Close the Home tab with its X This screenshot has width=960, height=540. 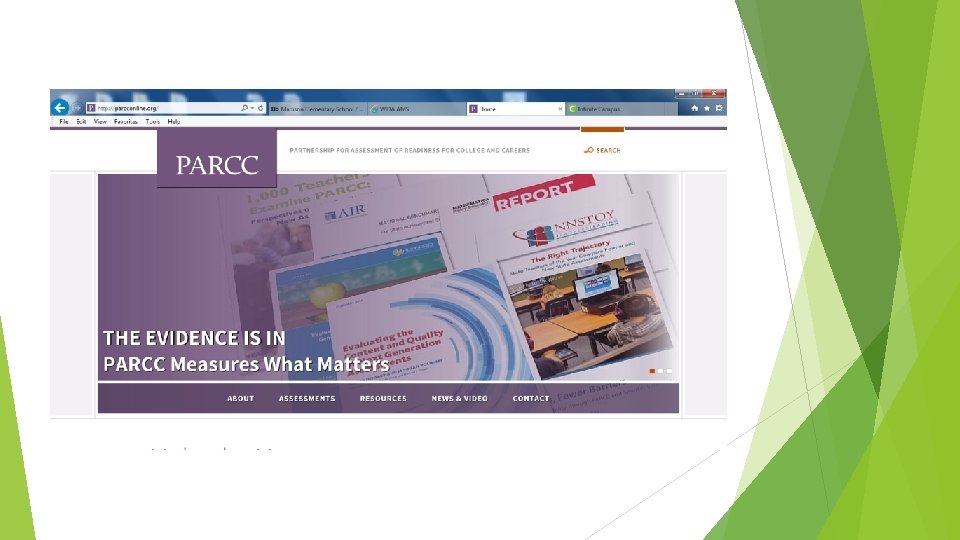coord(560,109)
